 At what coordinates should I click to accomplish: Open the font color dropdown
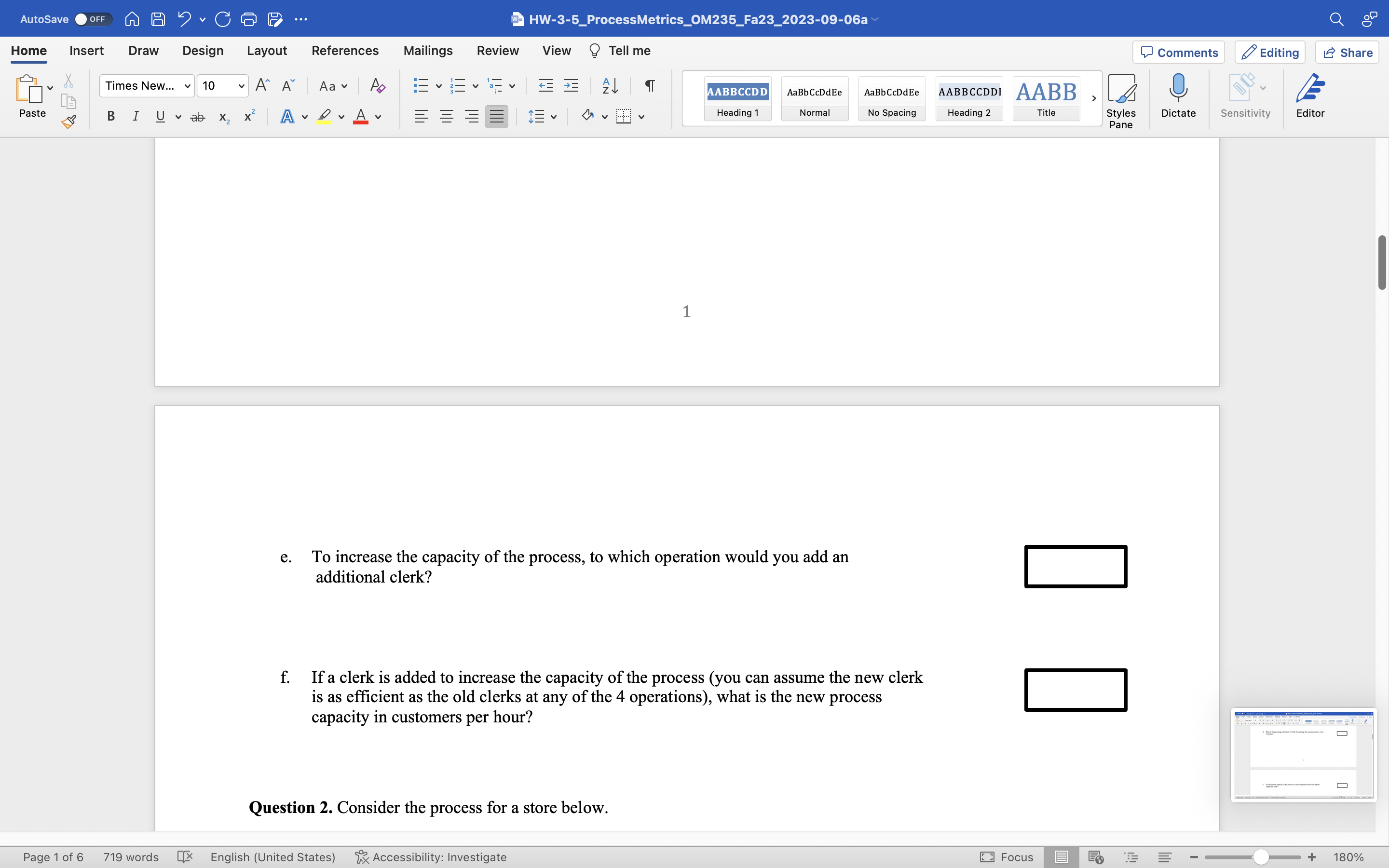(x=379, y=117)
